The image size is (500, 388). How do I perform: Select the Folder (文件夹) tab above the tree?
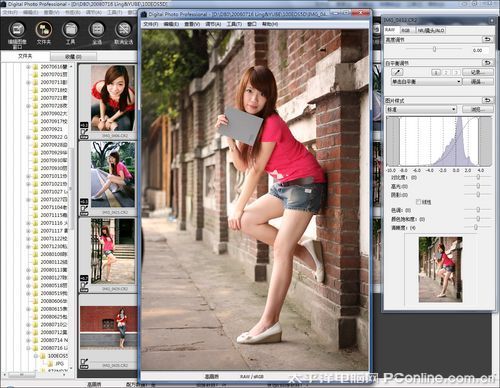(x=25, y=56)
